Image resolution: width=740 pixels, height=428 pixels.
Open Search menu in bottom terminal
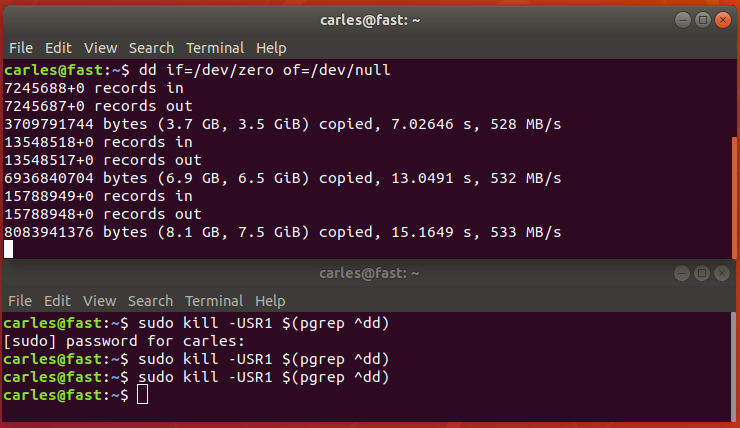[x=151, y=301]
